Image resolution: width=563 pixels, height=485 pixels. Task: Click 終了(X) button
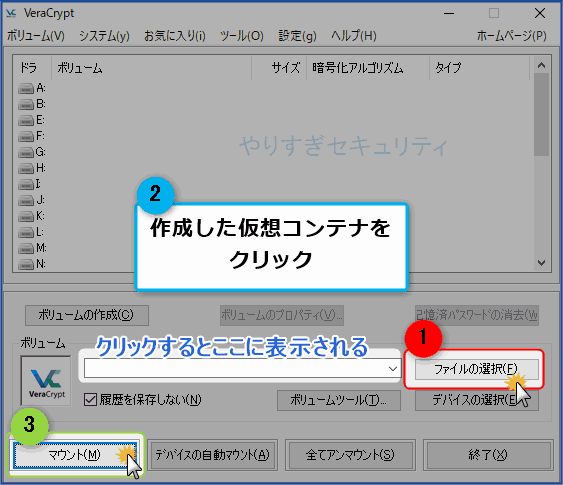pos(488,455)
